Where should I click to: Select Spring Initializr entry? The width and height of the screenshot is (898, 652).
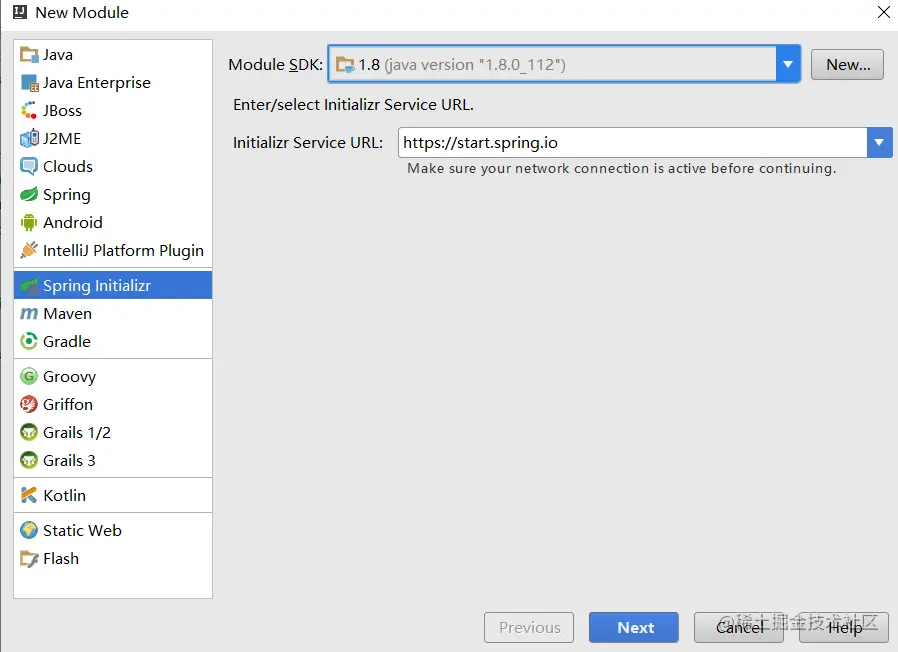[113, 285]
